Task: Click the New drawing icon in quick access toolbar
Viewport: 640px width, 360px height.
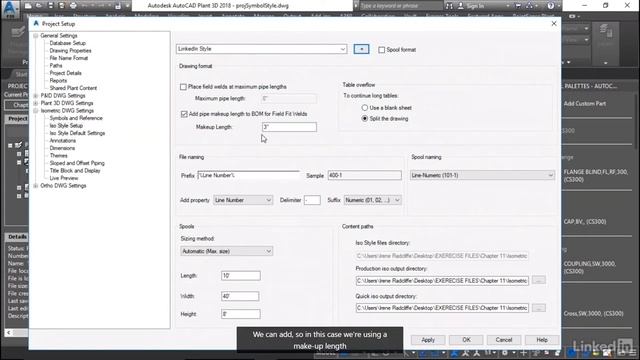Action: point(28,6)
